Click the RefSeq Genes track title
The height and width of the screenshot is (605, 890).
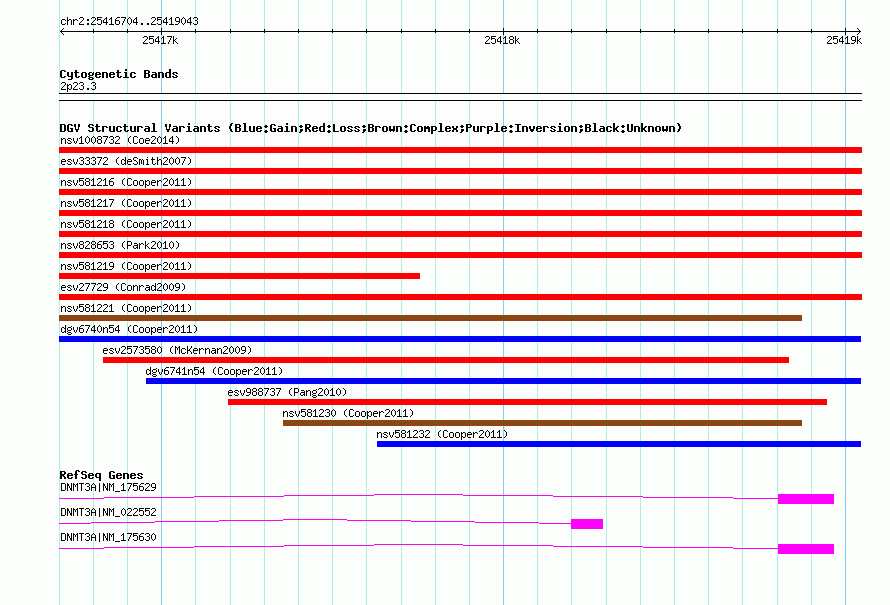(x=101, y=475)
